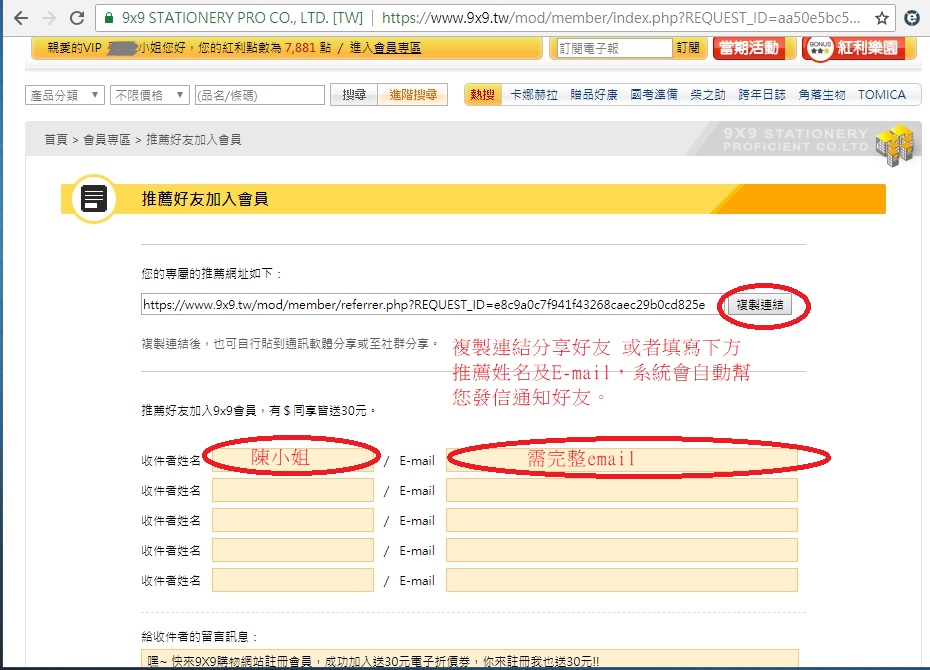Screen dimensions: 930x670
Task: Click the 品名/條碼 search field
Action: [260, 95]
